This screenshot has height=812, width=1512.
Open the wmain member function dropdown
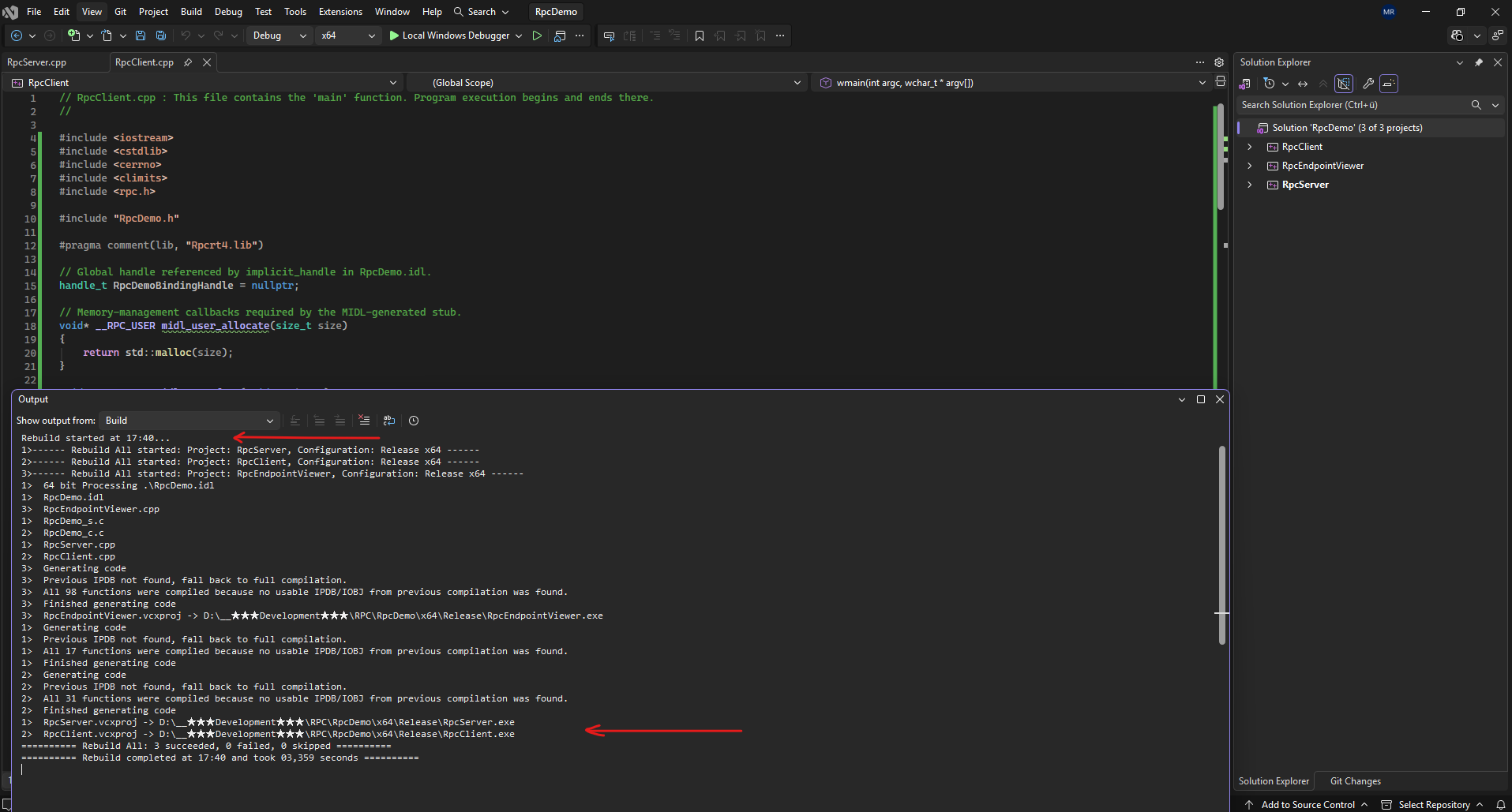point(1012,83)
